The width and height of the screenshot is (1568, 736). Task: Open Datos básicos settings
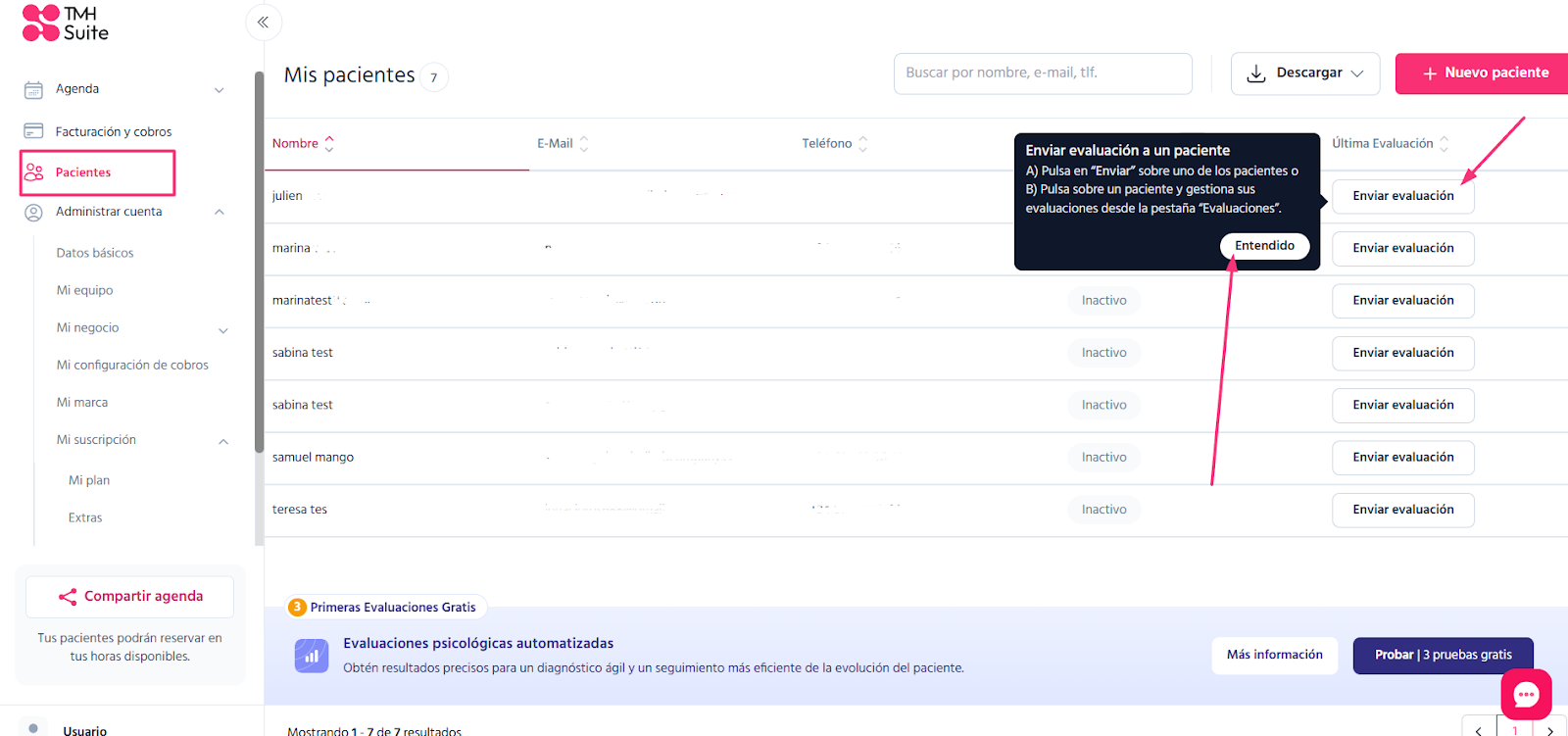click(95, 253)
